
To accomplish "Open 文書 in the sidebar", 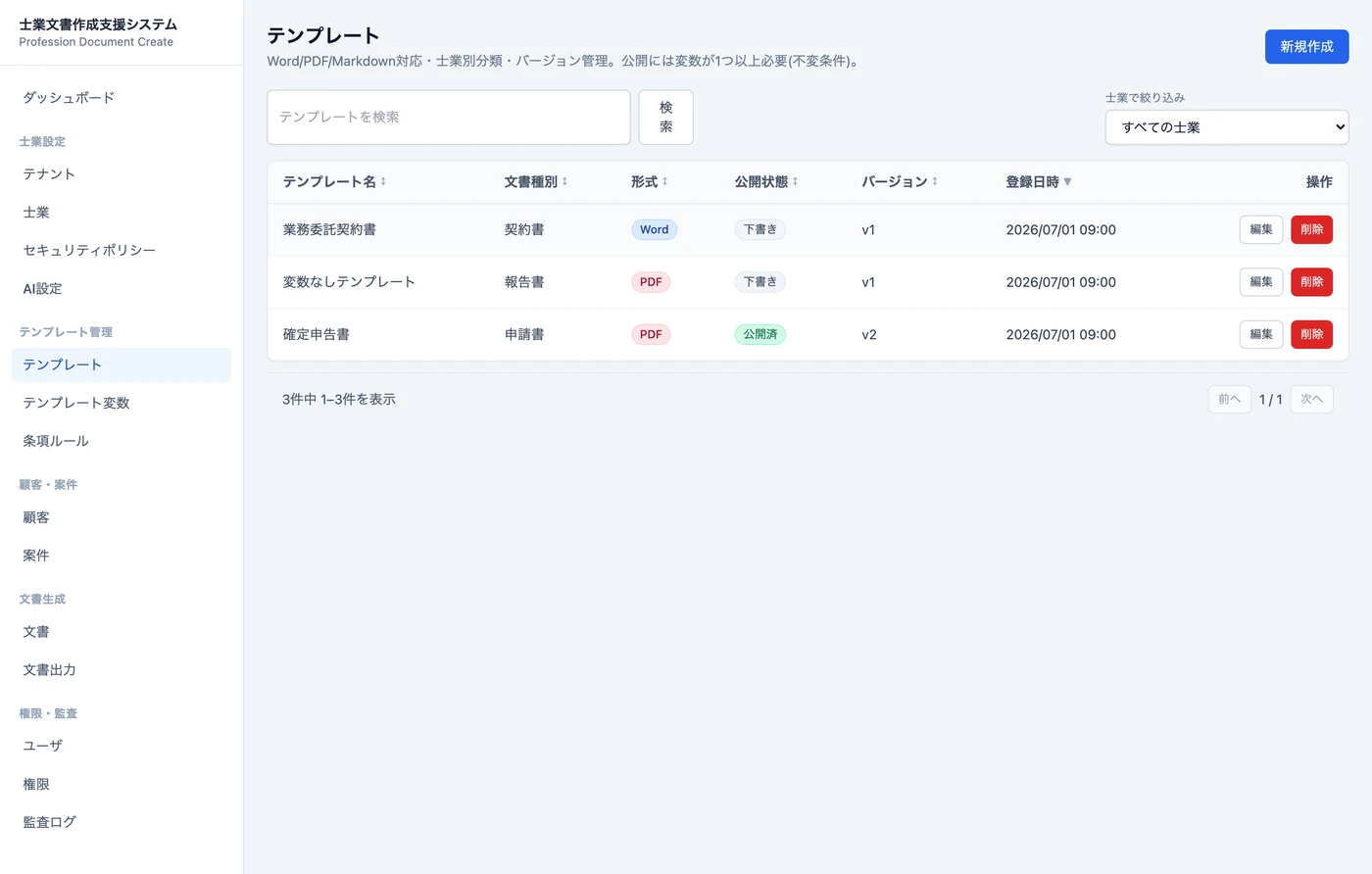I will pos(122,632).
